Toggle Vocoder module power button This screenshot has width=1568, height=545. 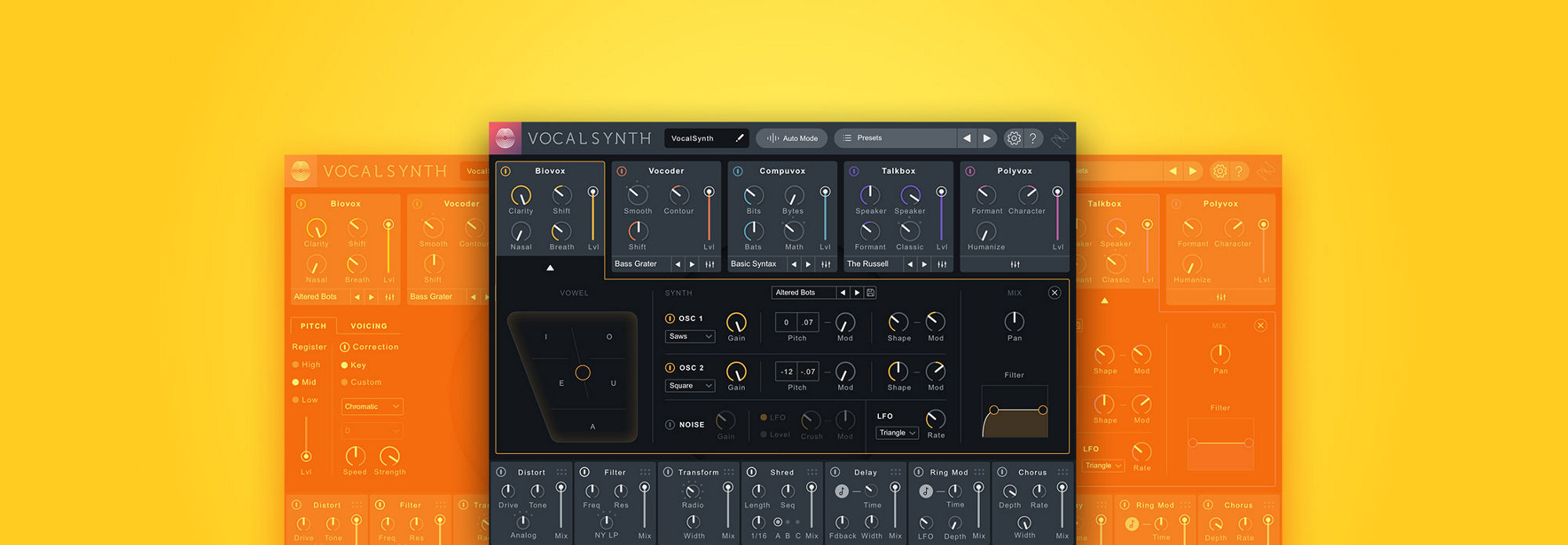tap(622, 171)
